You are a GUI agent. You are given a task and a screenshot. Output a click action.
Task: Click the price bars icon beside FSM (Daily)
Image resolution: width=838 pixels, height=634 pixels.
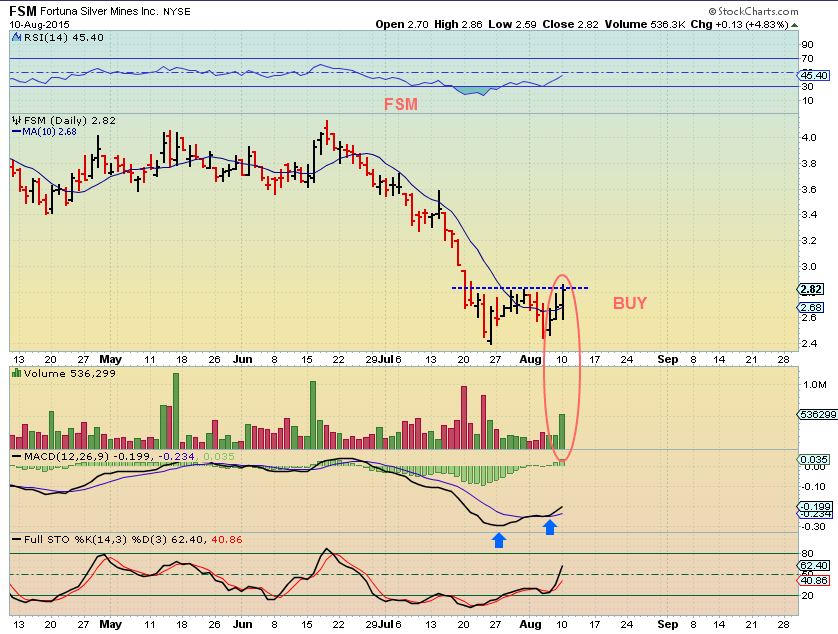click(x=17, y=121)
